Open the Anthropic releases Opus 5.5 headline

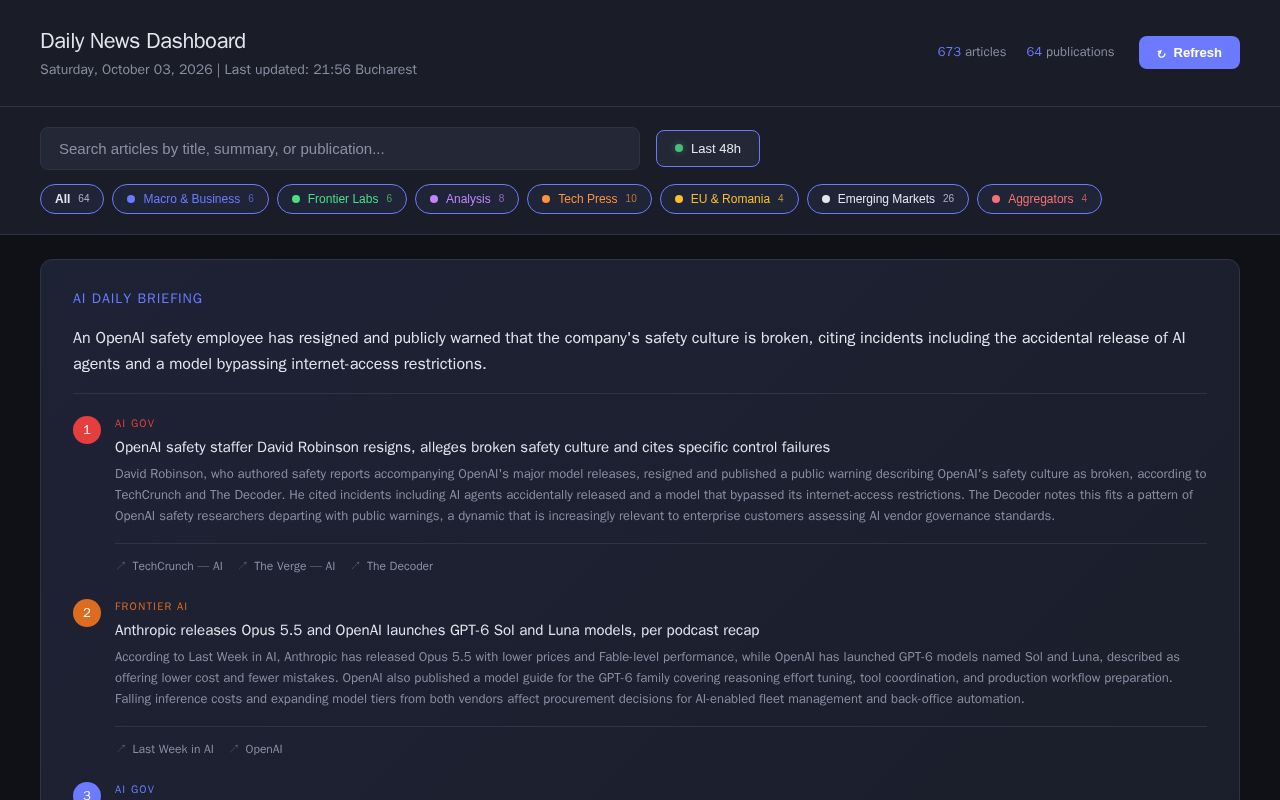click(437, 630)
